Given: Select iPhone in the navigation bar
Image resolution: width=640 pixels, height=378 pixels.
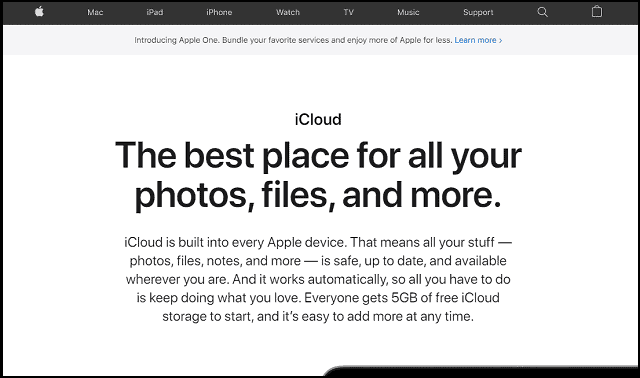Looking at the screenshot, I should (219, 12).
